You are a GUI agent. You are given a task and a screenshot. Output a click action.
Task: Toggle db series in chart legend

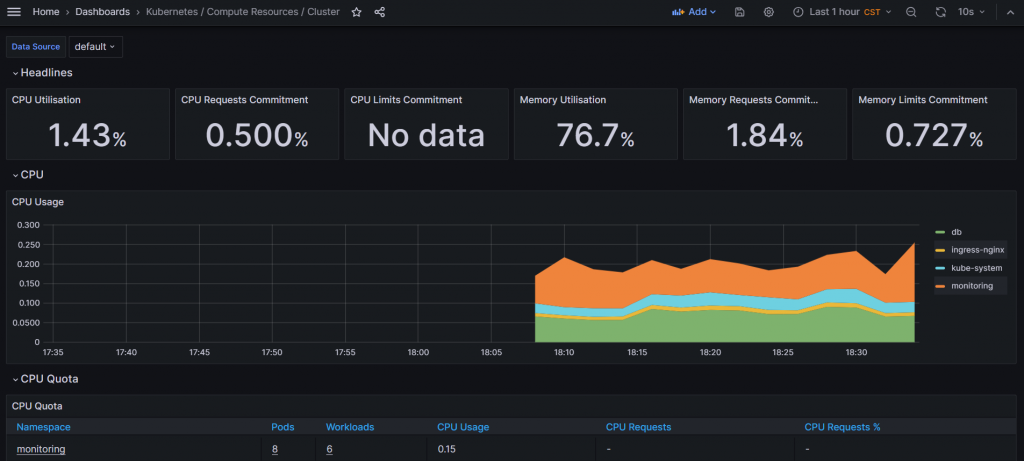coord(956,232)
